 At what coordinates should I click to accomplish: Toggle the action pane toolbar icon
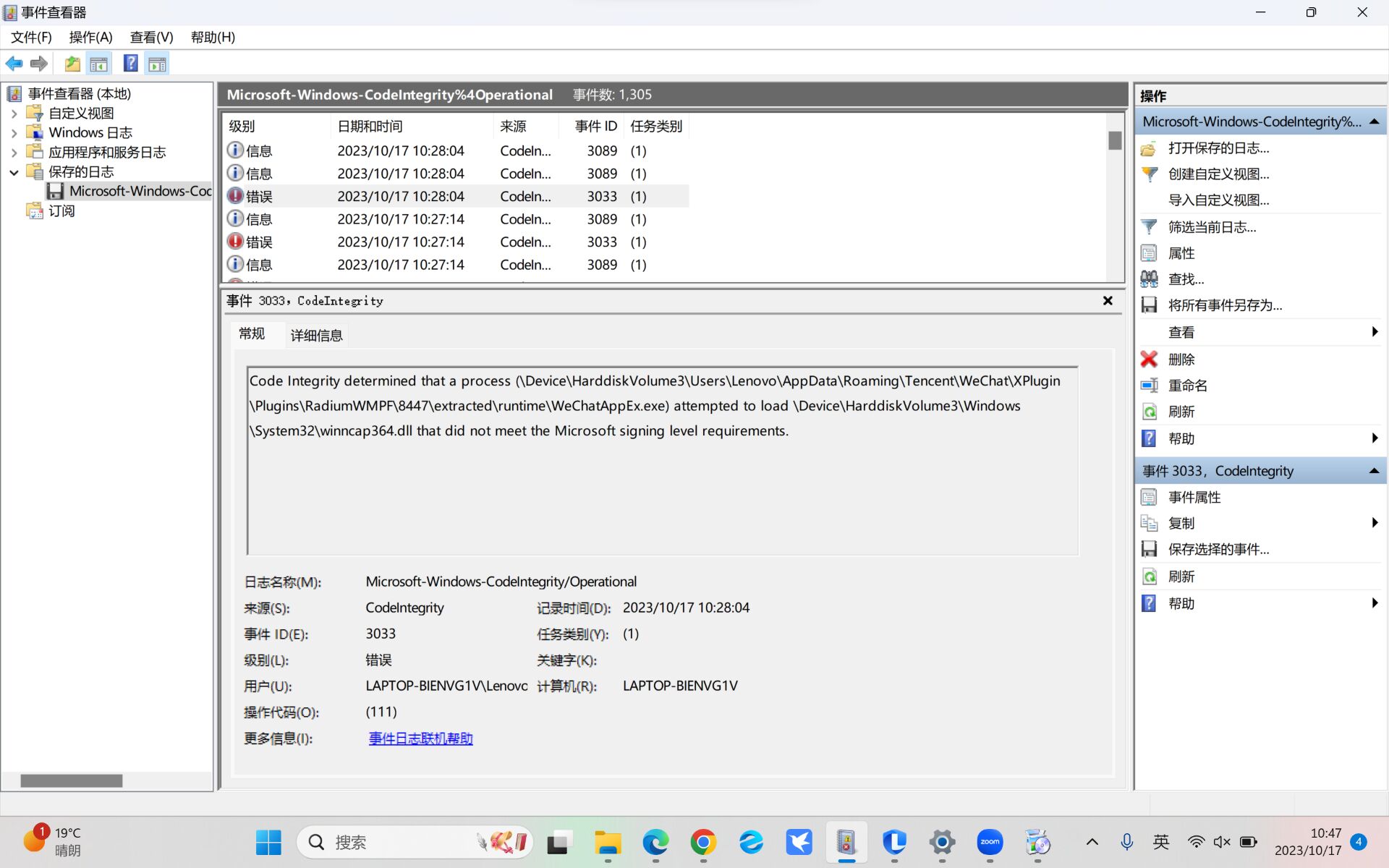pos(157,64)
